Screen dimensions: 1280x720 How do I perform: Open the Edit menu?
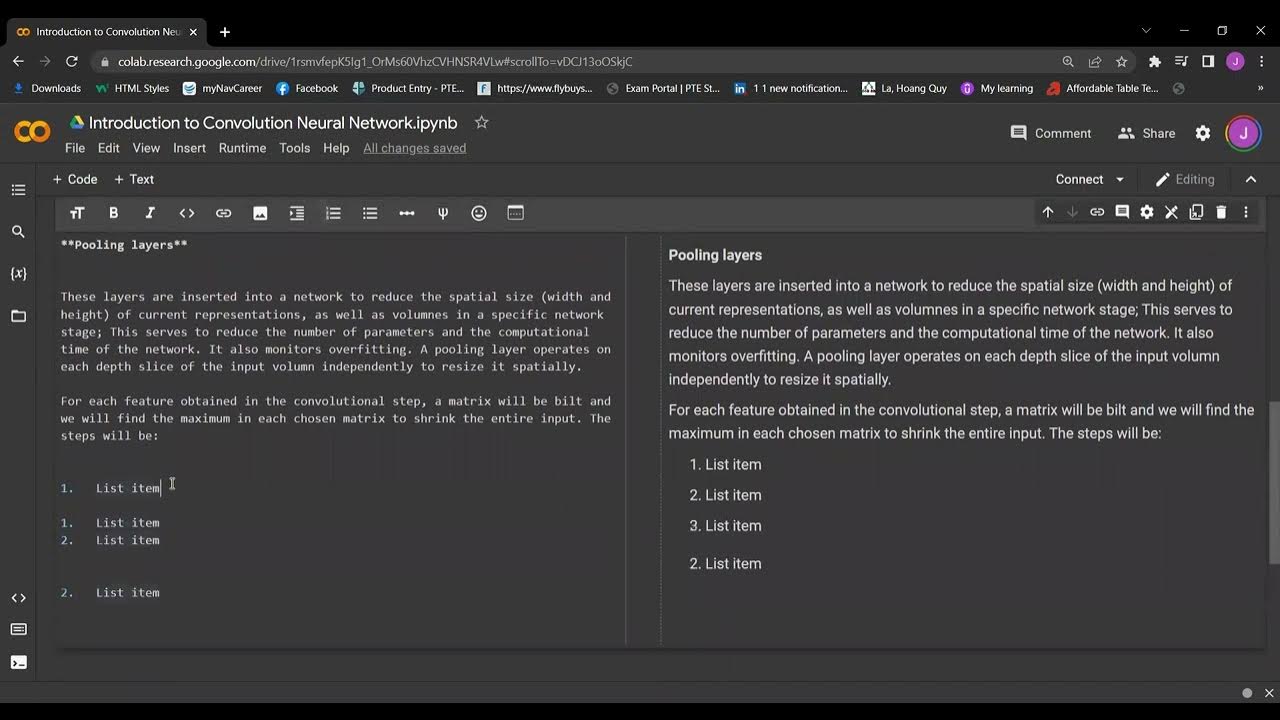pyautogui.click(x=109, y=148)
